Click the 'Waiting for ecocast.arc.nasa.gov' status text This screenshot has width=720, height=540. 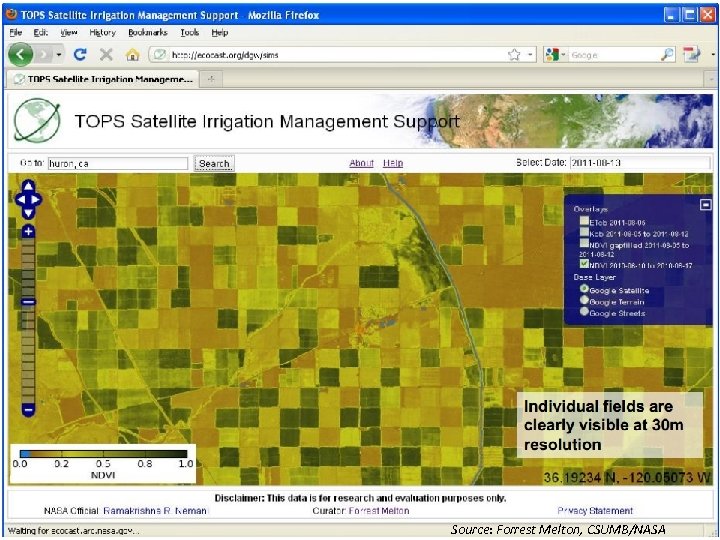73,531
